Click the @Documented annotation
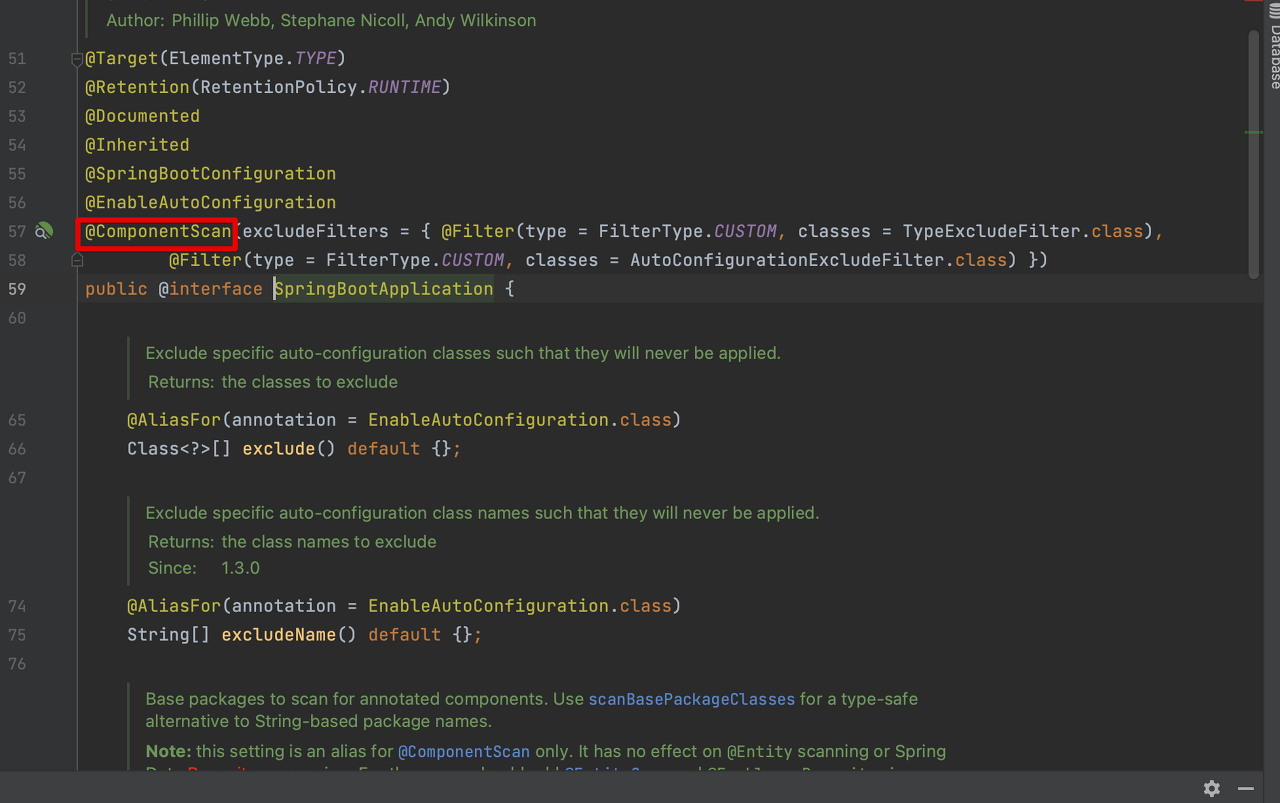Image resolution: width=1280 pixels, height=803 pixels. 143,116
